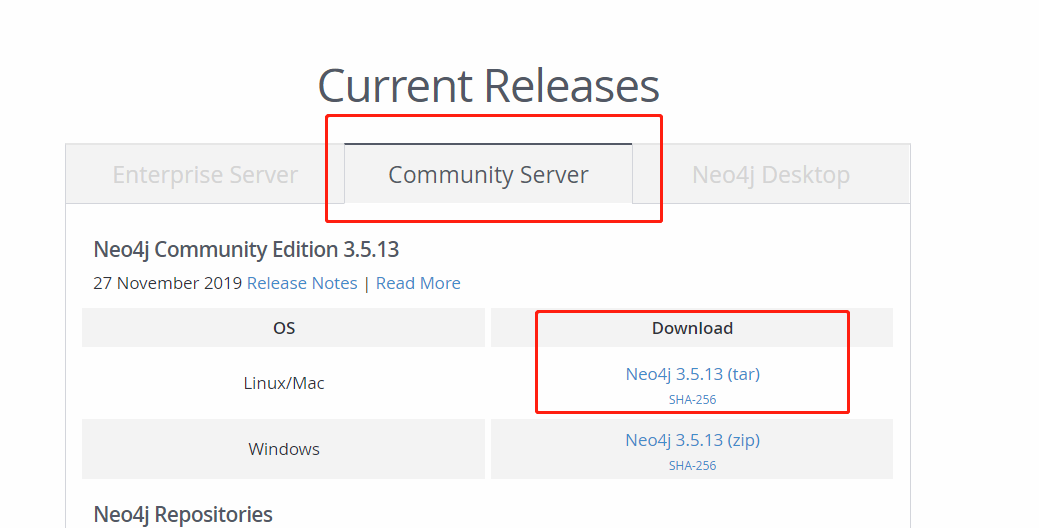Screen dimensions: 1039x528
Task: Click the Windows OS cell
Action: click(284, 449)
